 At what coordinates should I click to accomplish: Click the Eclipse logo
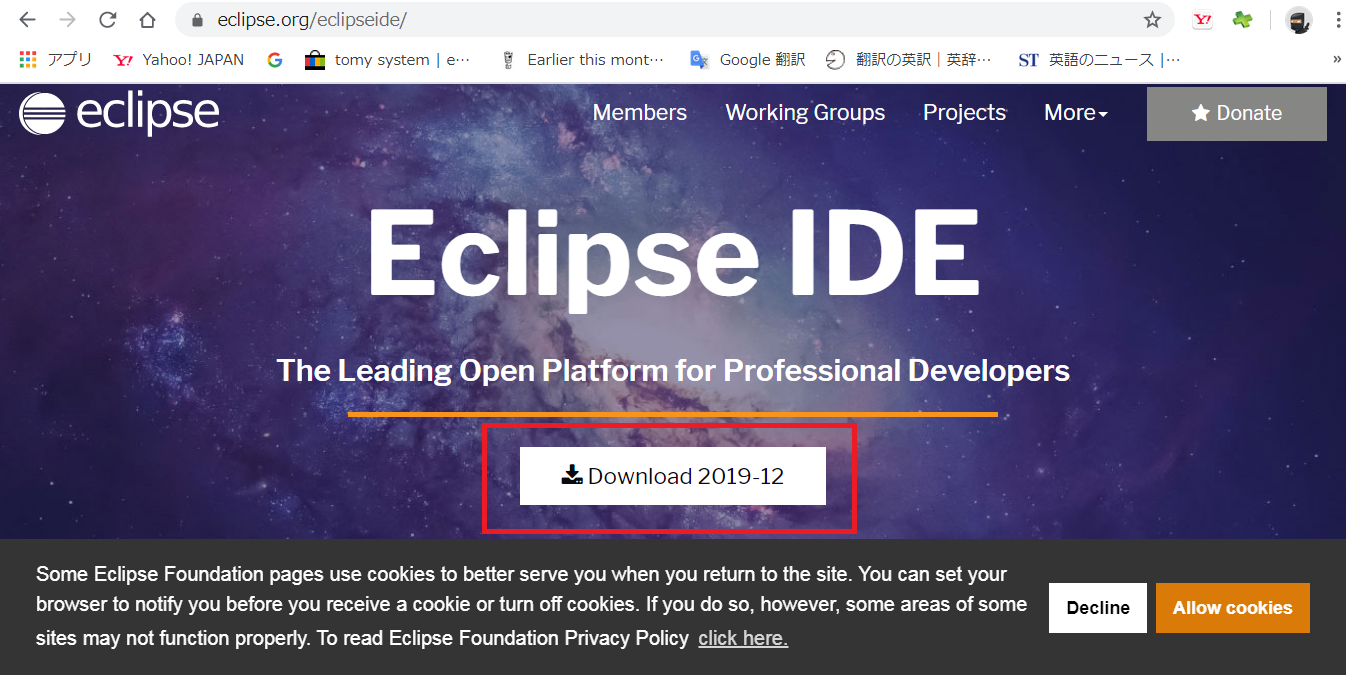pyautogui.click(x=118, y=112)
